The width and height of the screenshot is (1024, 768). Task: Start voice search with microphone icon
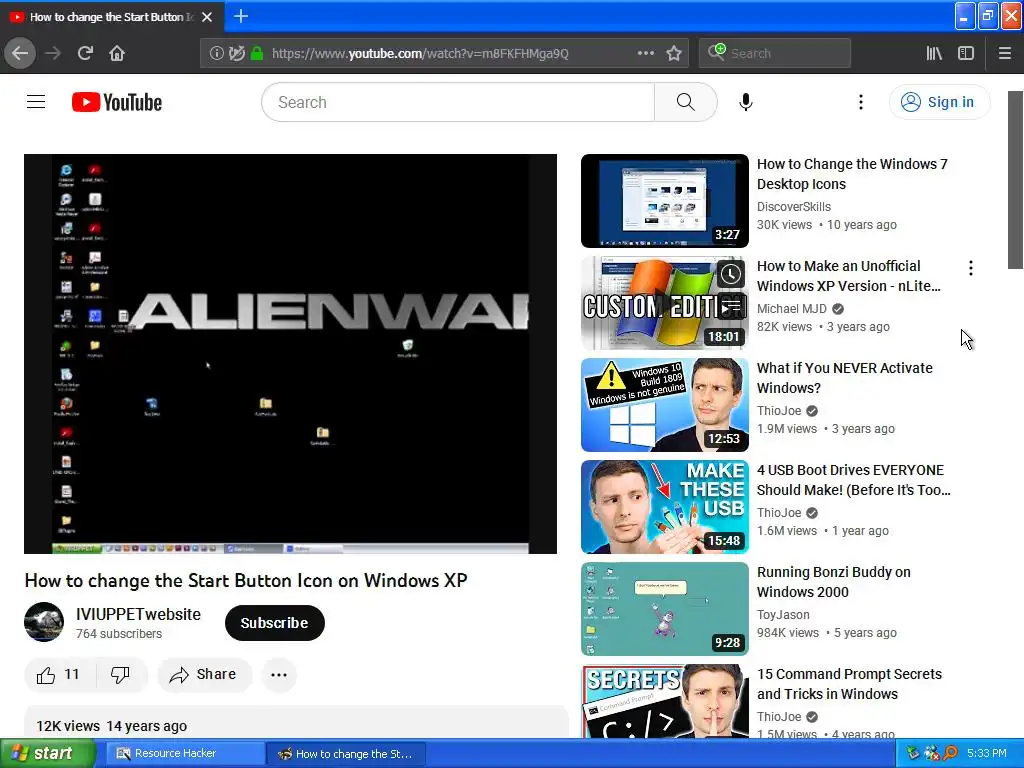point(746,102)
